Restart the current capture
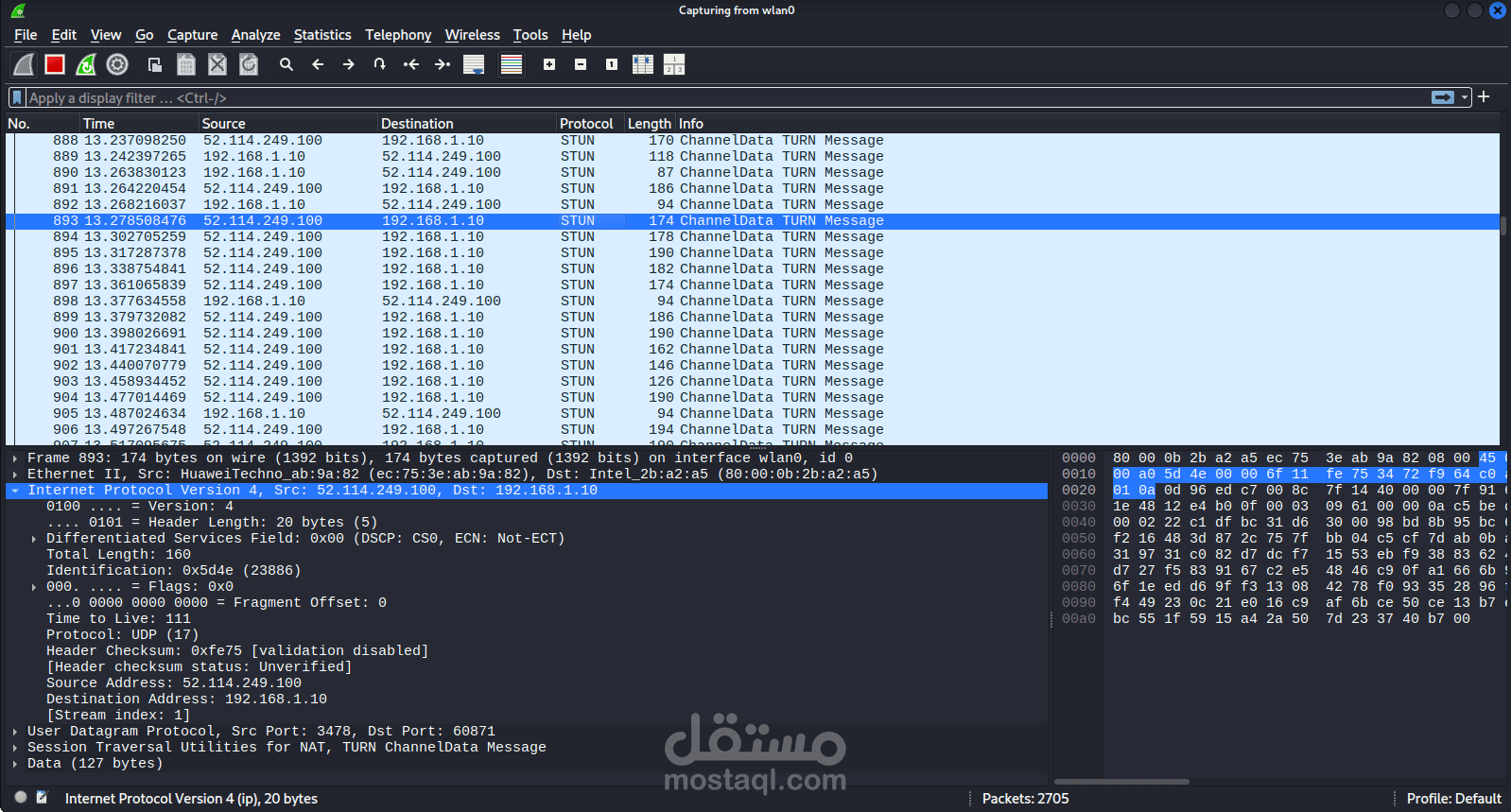This screenshot has height=812, width=1511. tap(86, 64)
